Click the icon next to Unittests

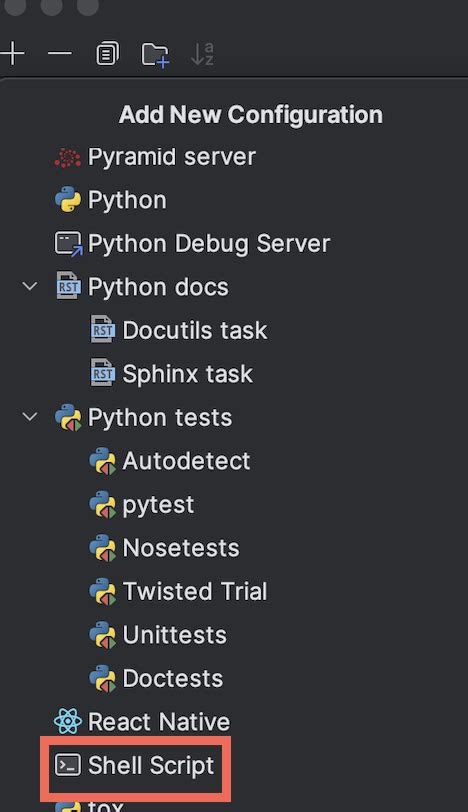pos(102,635)
